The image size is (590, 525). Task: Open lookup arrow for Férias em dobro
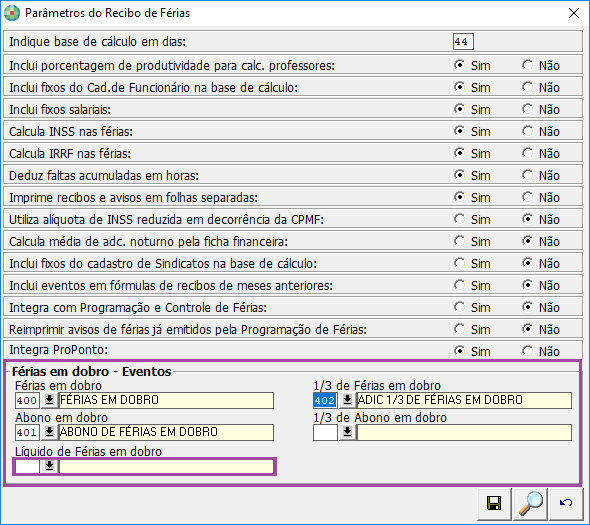[49, 400]
